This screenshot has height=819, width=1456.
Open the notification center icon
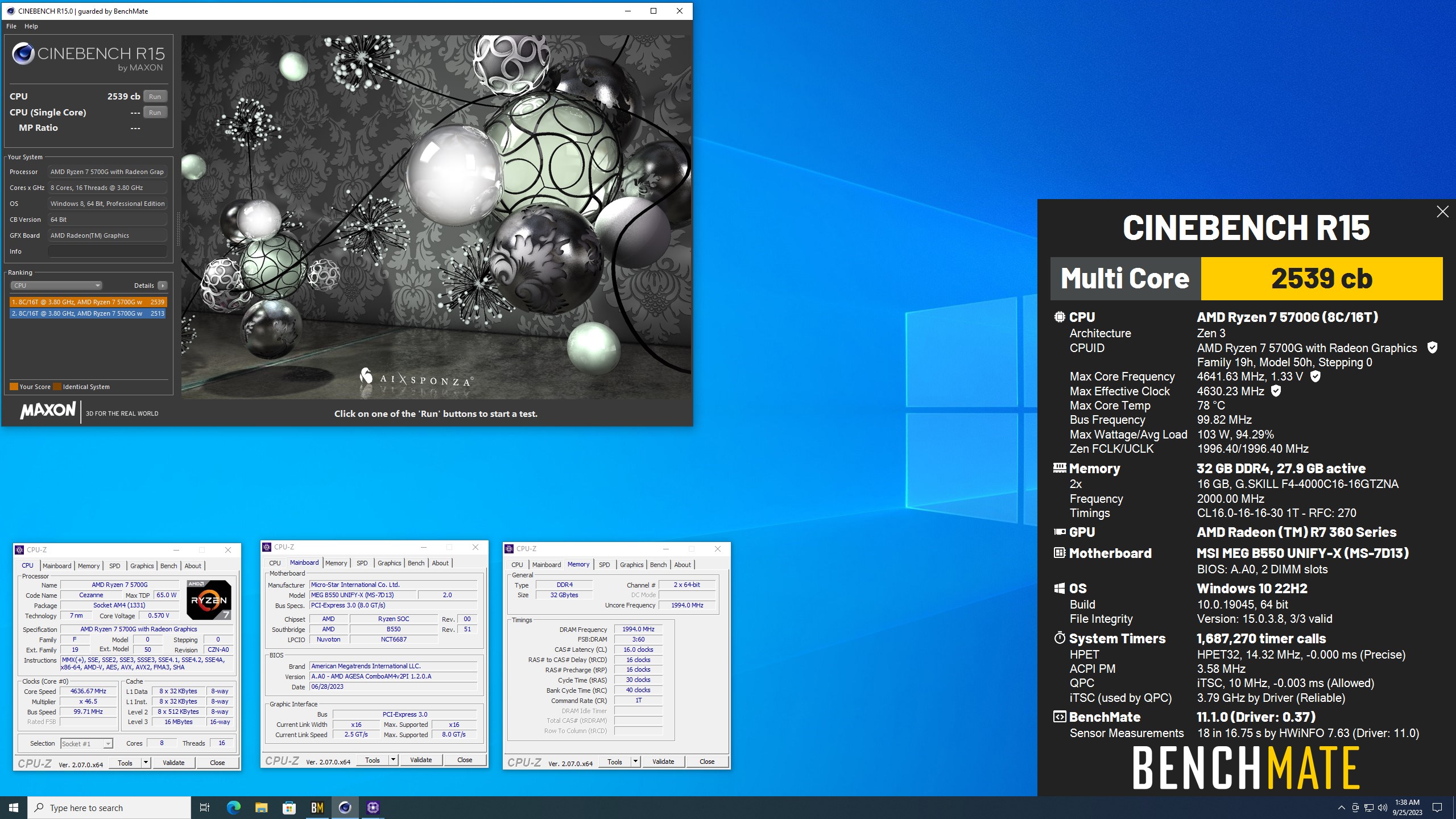click(x=1437, y=808)
